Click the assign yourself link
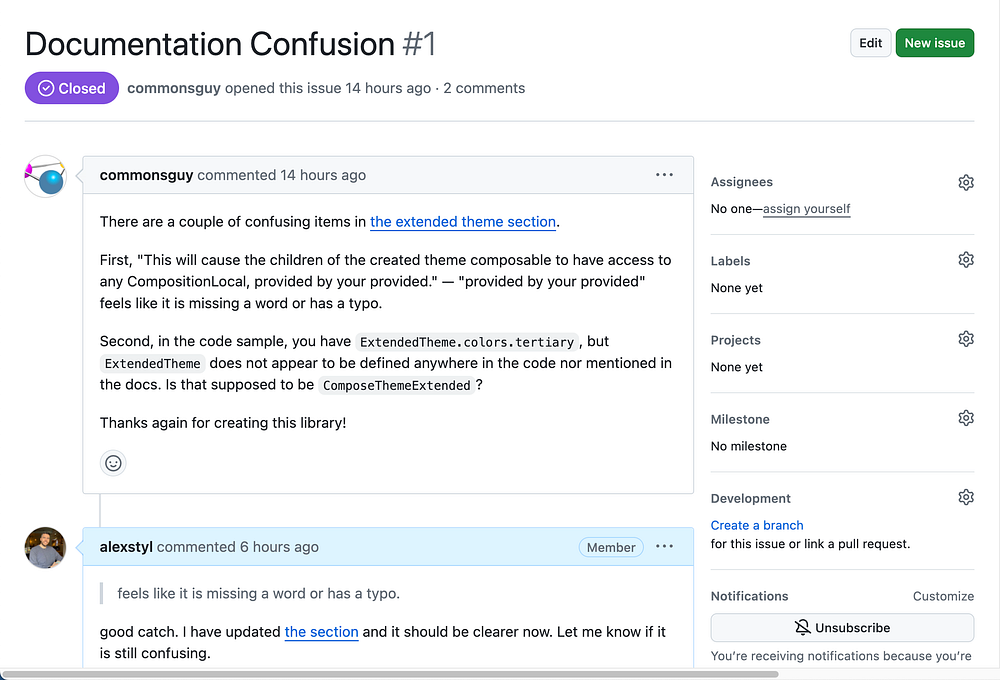 pos(806,209)
